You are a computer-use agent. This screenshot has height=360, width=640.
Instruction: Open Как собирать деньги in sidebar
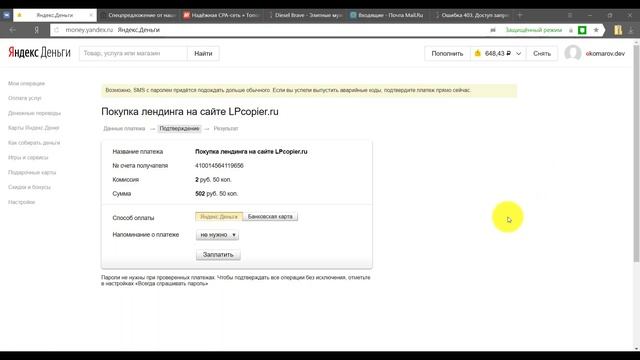34,143
